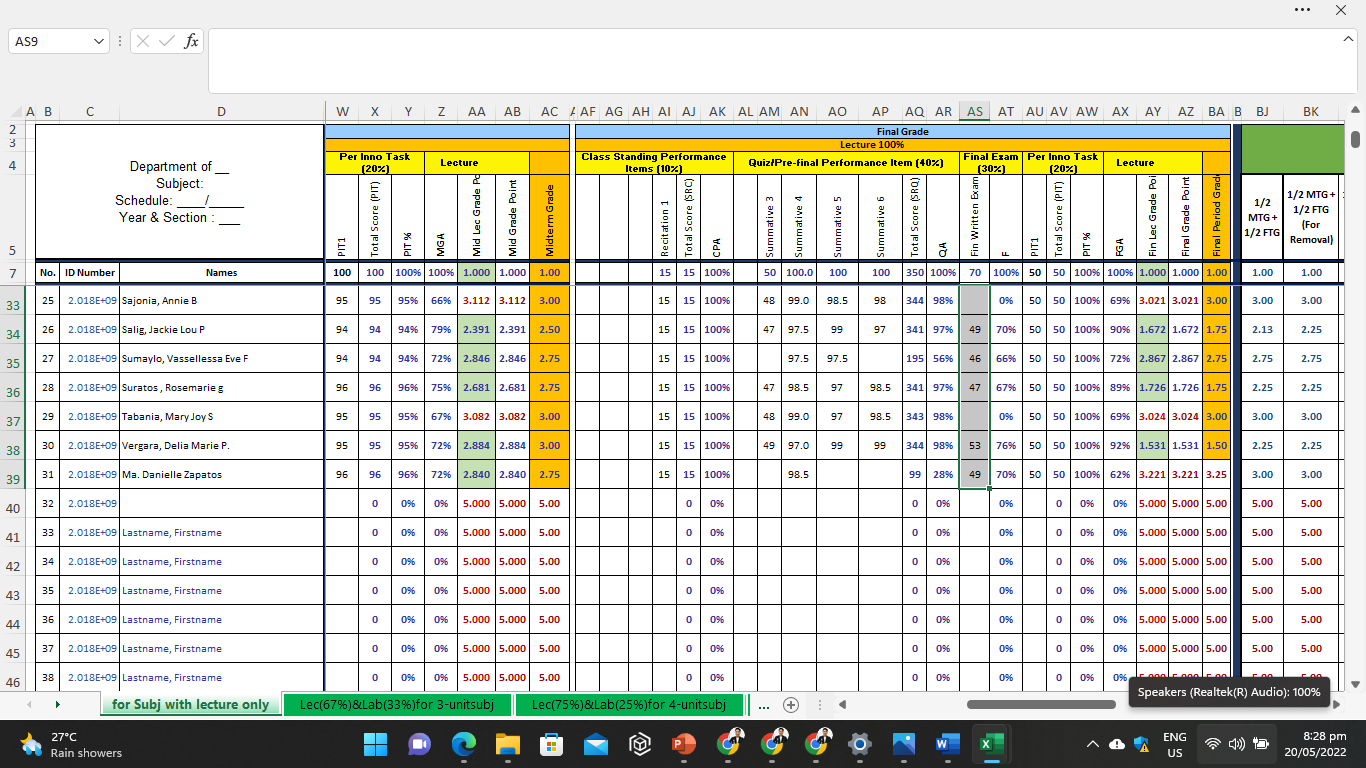Select the total score cell '195'
Viewport: 1366px width, 768px height.
(914, 358)
